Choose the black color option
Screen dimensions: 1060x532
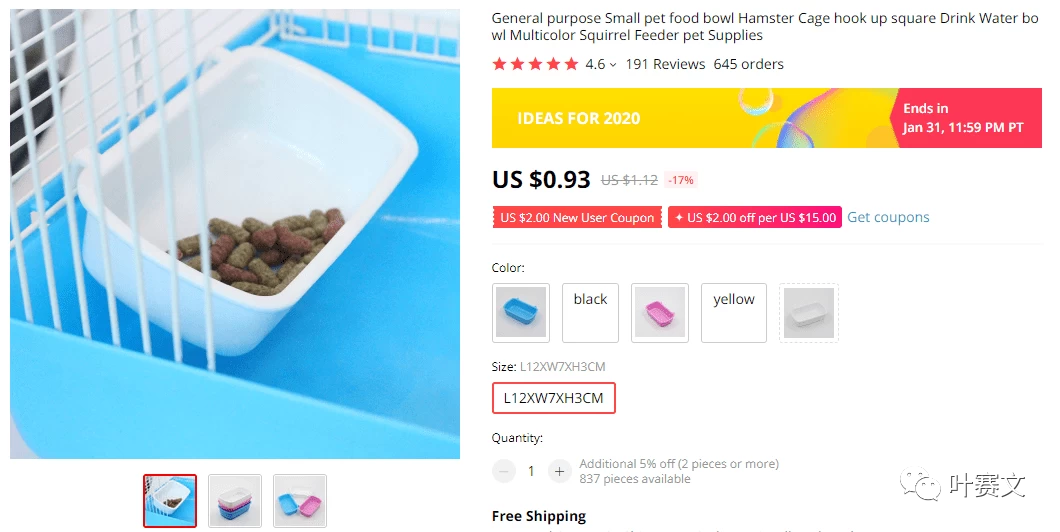590,312
